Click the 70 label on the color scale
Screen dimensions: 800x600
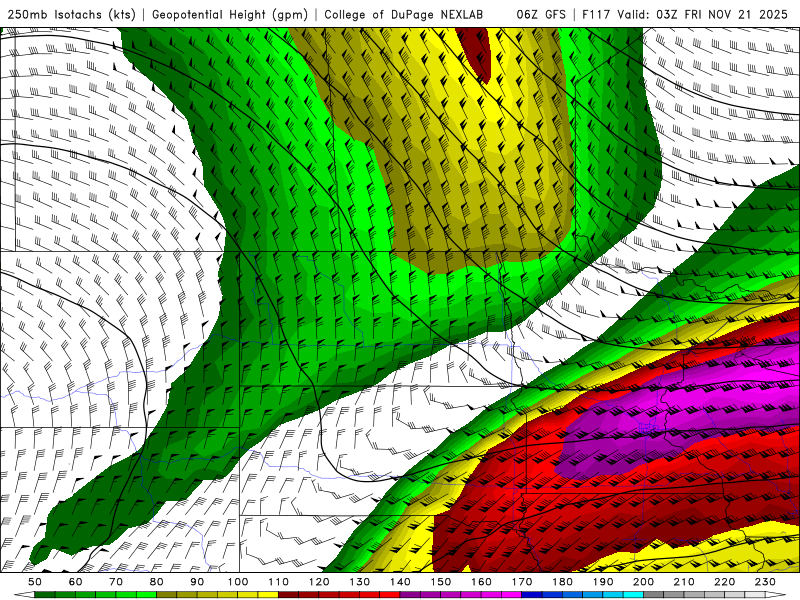point(116,582)
